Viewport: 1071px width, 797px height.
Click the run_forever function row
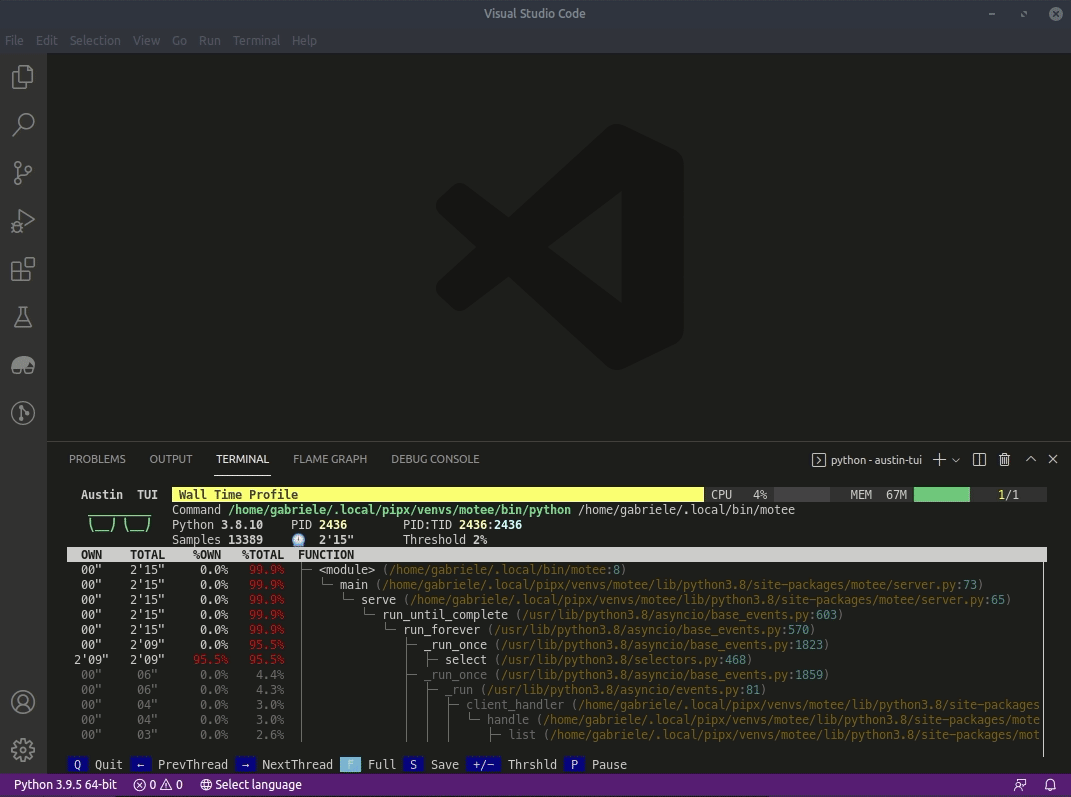556,630
